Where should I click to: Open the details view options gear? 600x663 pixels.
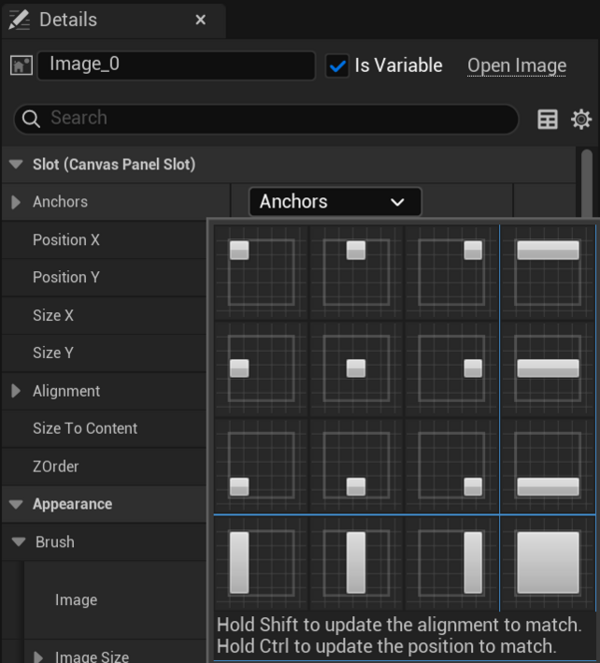click(581, 119)
